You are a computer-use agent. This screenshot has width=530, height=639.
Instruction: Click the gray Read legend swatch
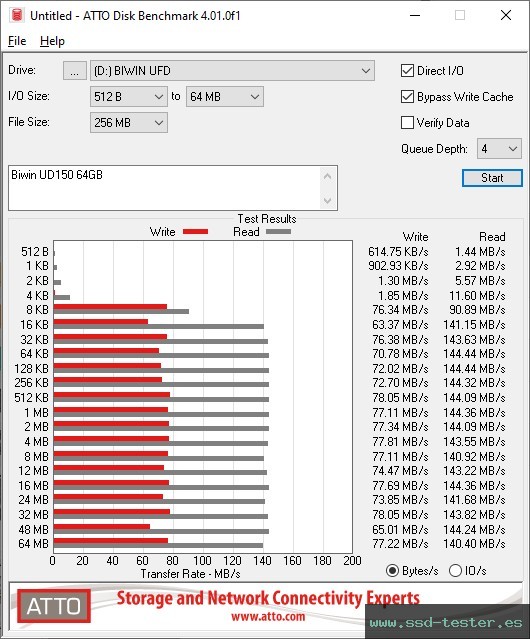point(278,232)
